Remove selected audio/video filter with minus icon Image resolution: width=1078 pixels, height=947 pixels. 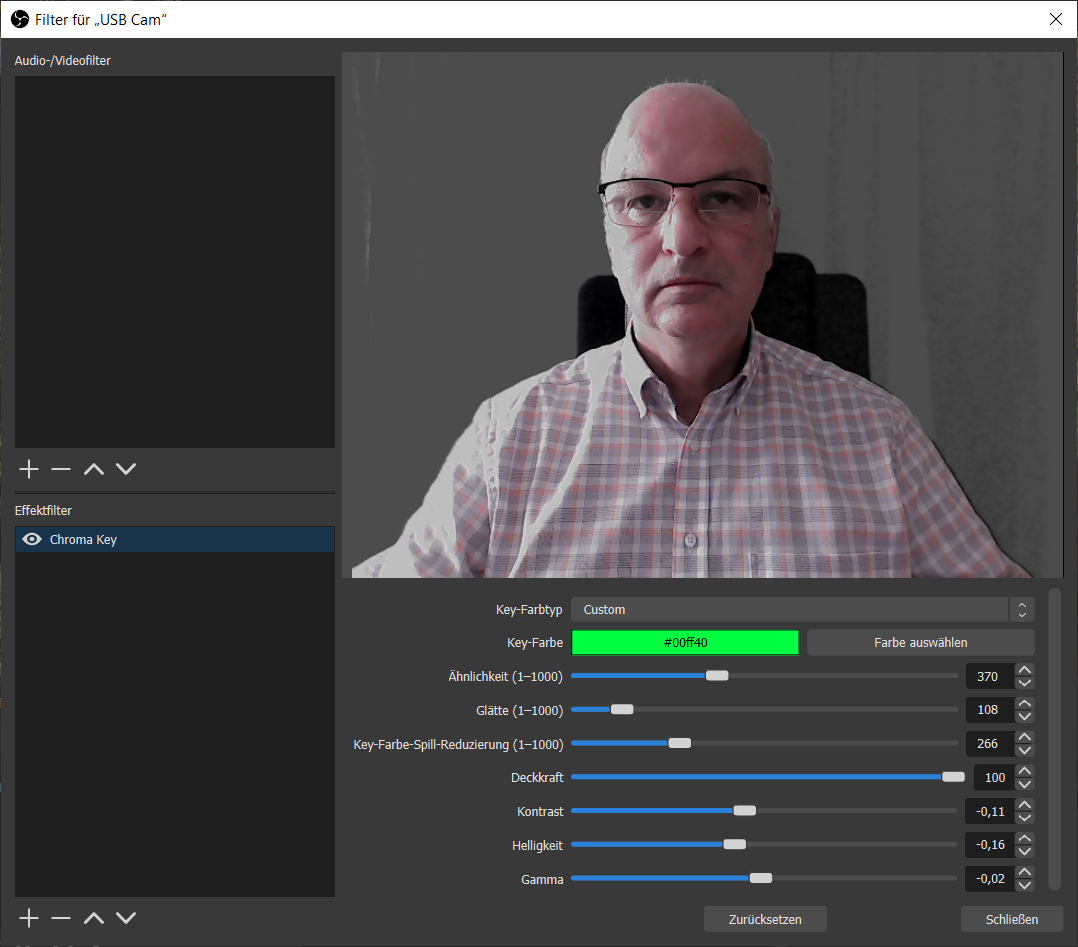coord(61,469)
